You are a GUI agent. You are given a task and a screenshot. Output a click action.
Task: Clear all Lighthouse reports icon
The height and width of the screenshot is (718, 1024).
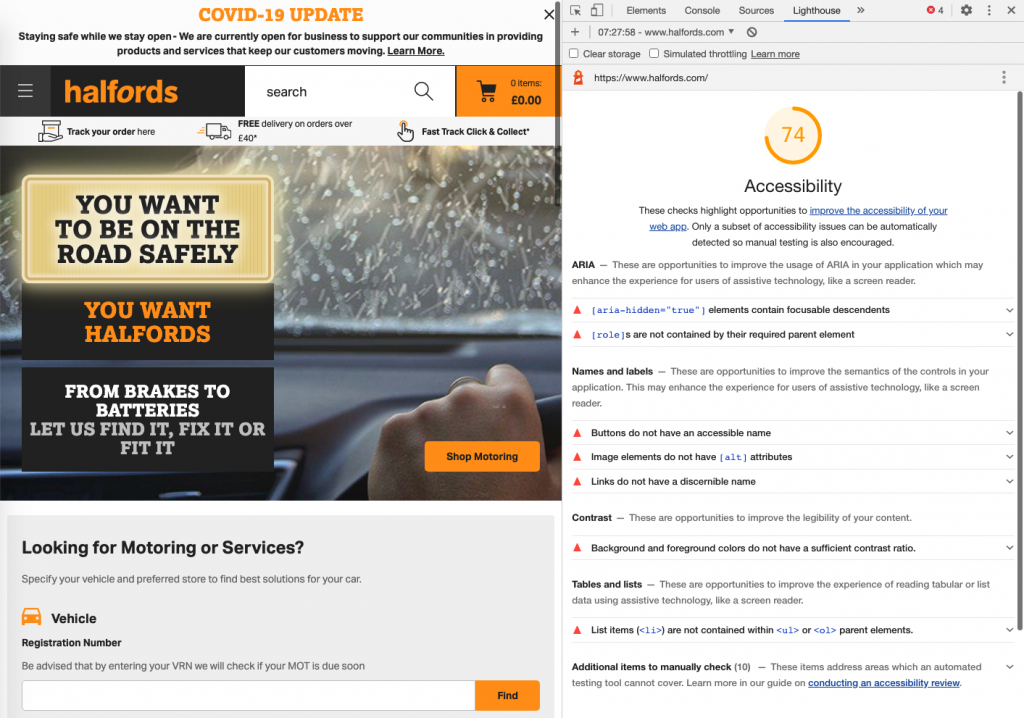tap(752, 32)
